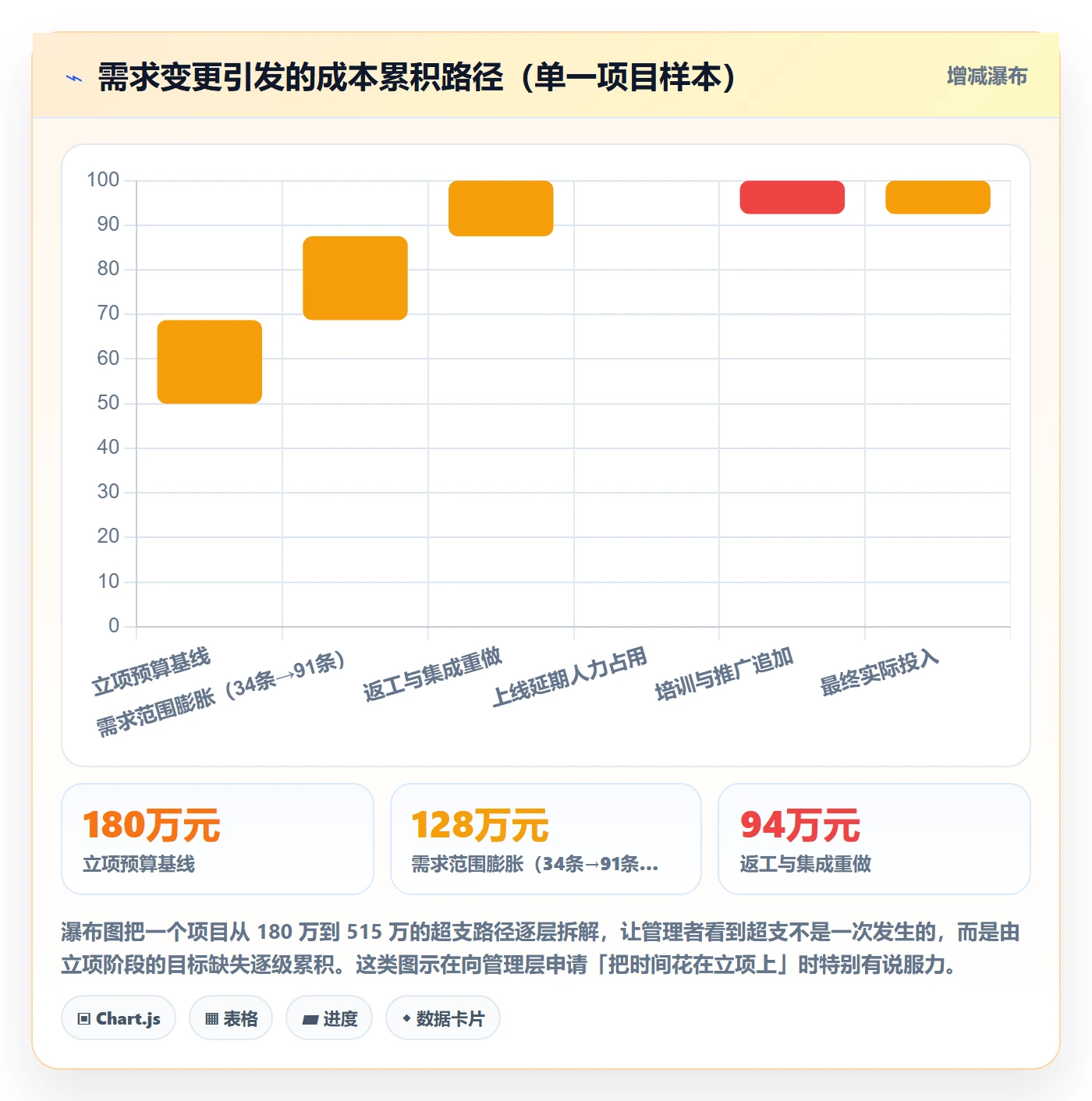Open the 180万元 立项预算基线 card
The image size is (1092, 1101).
click(x=218, y=839)
